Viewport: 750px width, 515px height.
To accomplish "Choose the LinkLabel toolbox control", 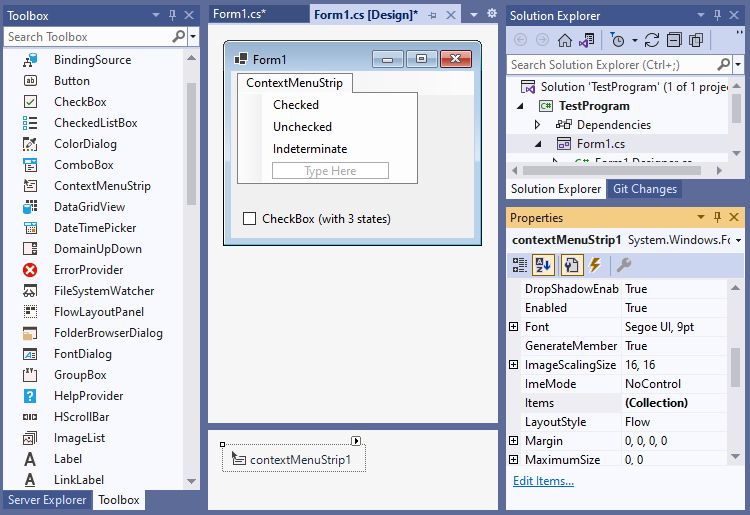I will tap(78, 480).
